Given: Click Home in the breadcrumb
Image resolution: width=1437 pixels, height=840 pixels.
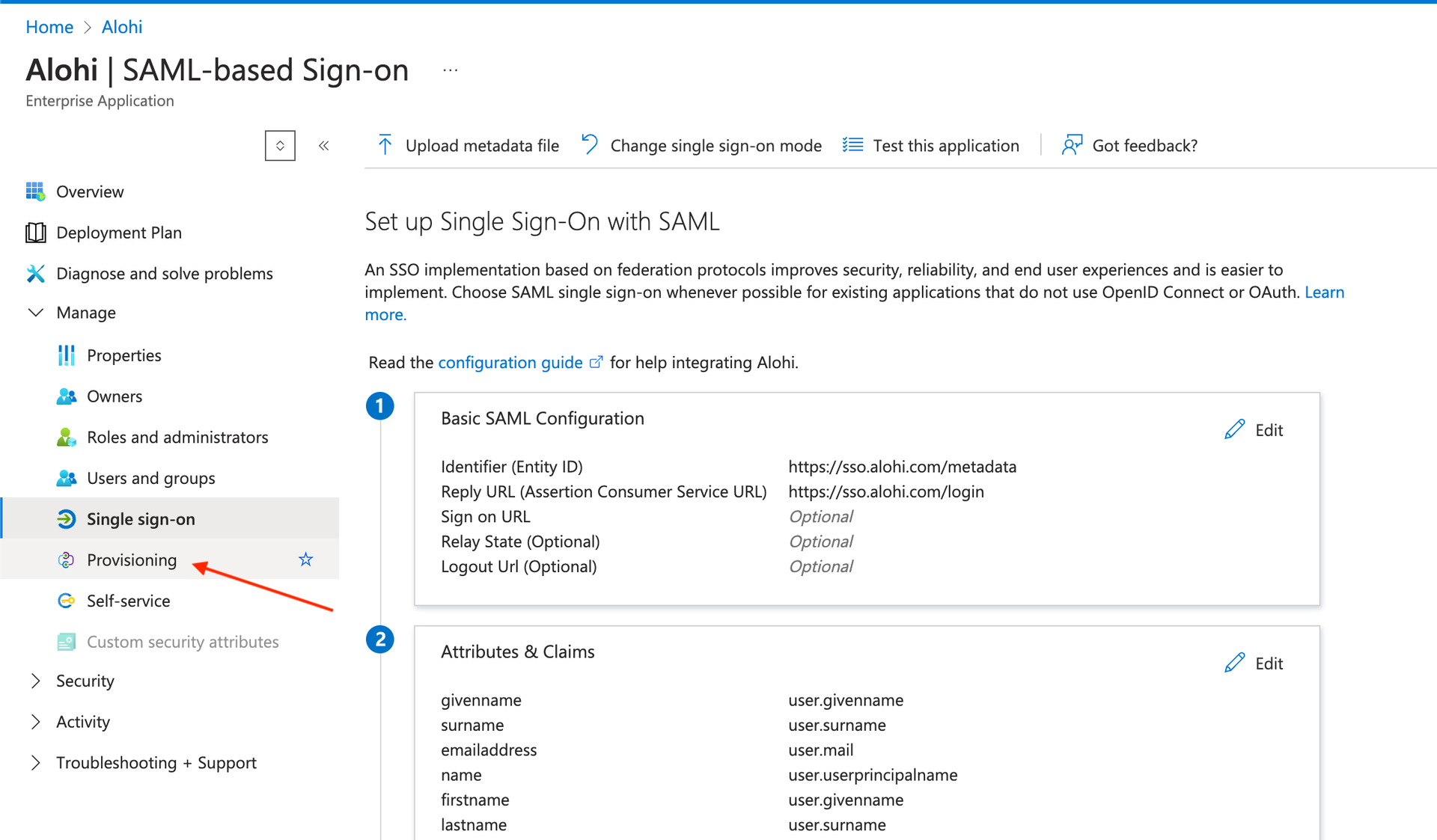Looking at the screenshot, I should click(x=49, y=27).
